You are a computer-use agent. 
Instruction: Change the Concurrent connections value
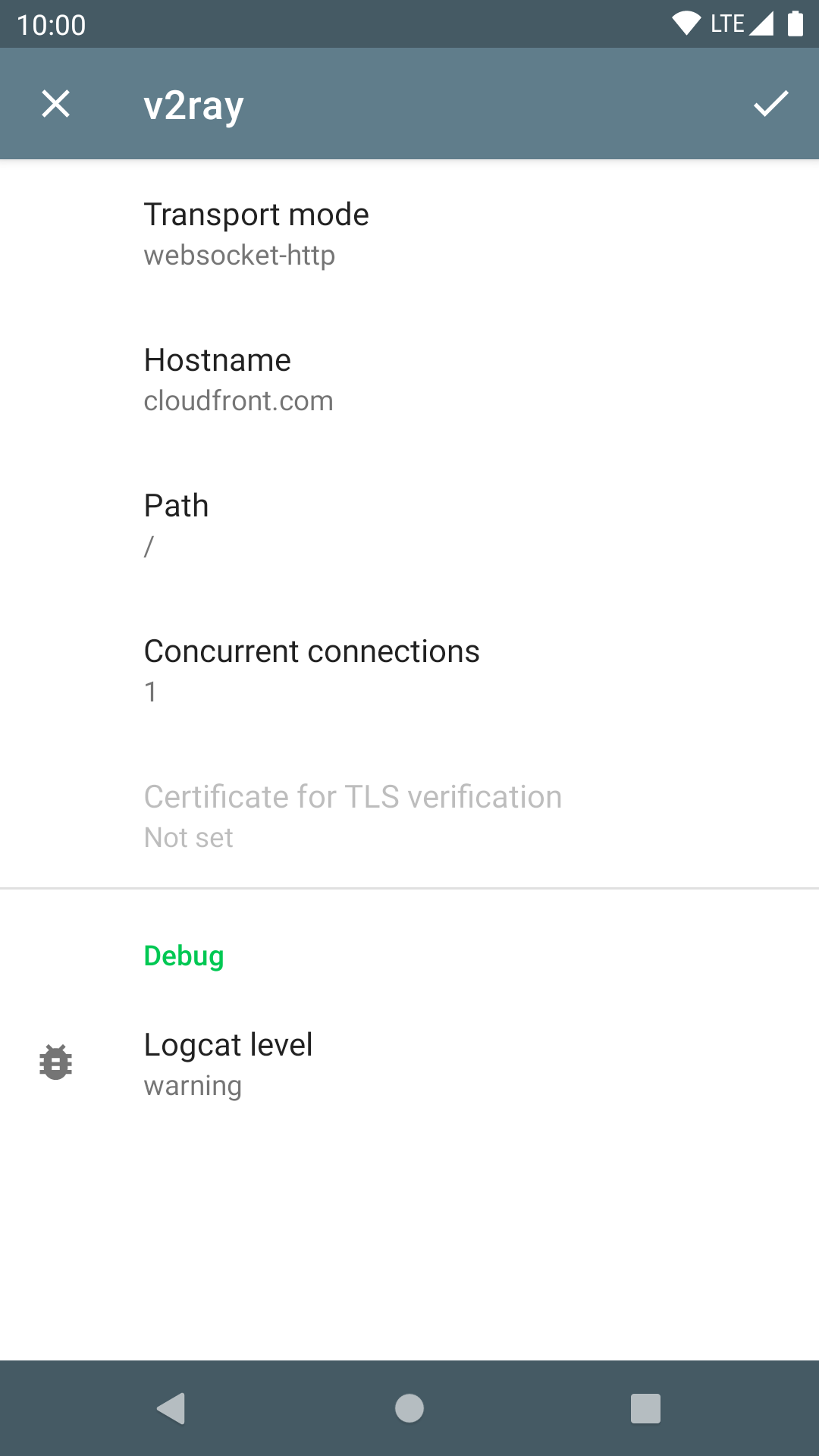409,670
